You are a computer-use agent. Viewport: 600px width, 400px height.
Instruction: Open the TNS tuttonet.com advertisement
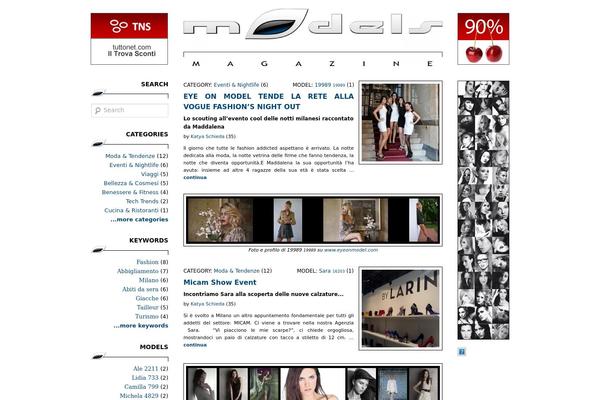tap(129, 39)
